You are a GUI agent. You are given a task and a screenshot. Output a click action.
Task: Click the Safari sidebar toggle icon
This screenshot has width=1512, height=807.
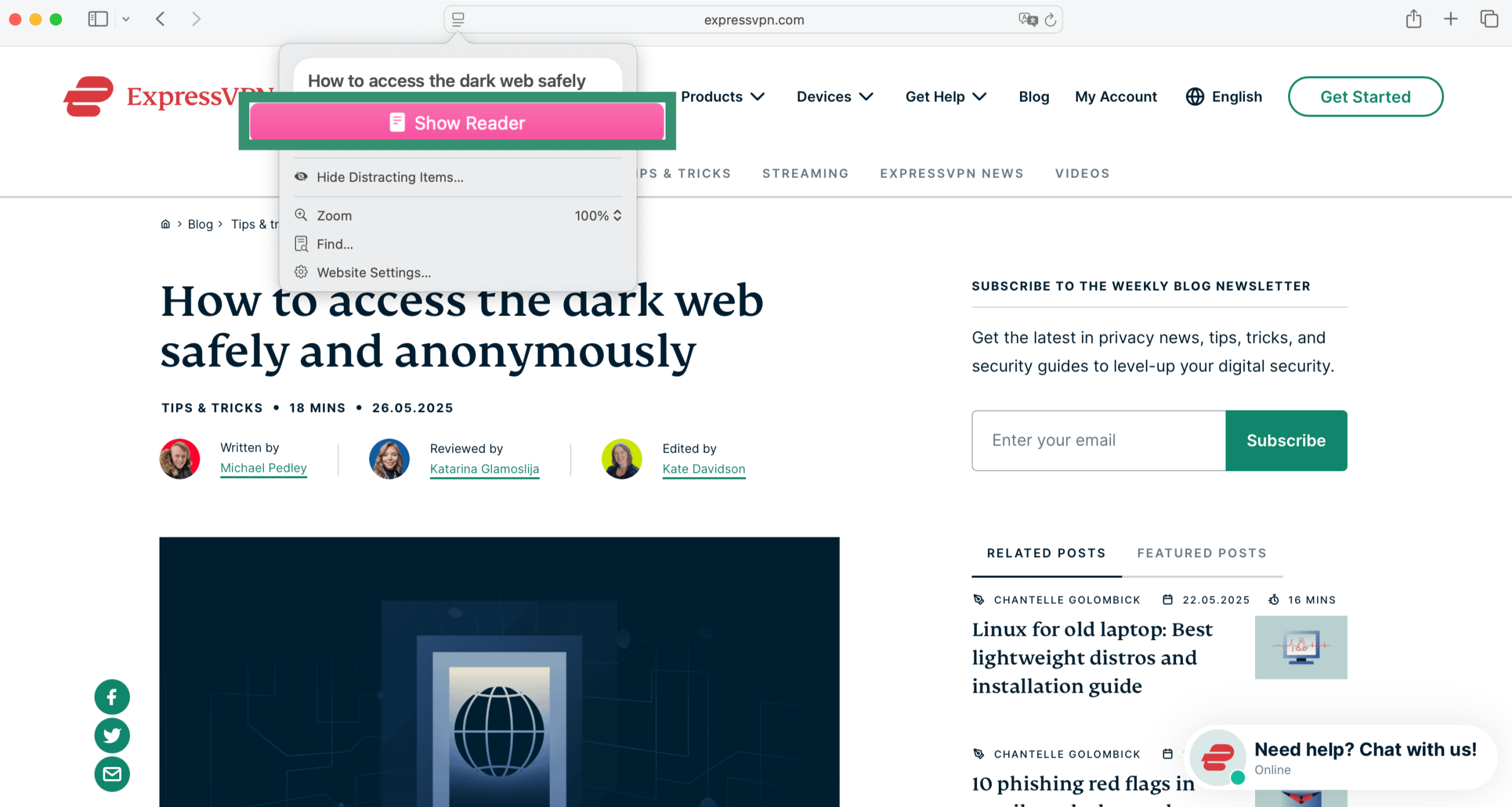click(98, 19)
